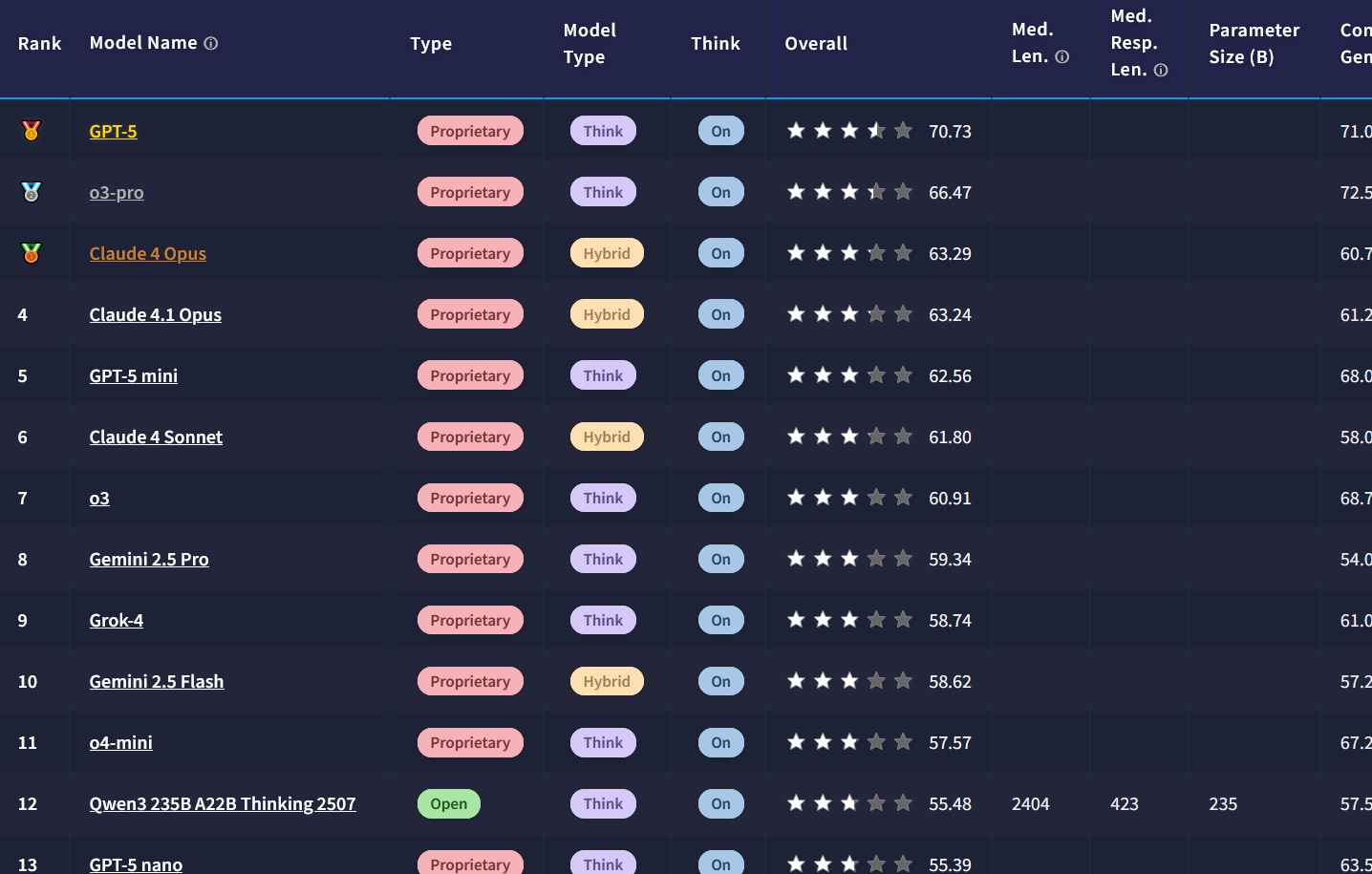
Task: Click the star rating in o3-pro row
Action: (x=849, y=192)
